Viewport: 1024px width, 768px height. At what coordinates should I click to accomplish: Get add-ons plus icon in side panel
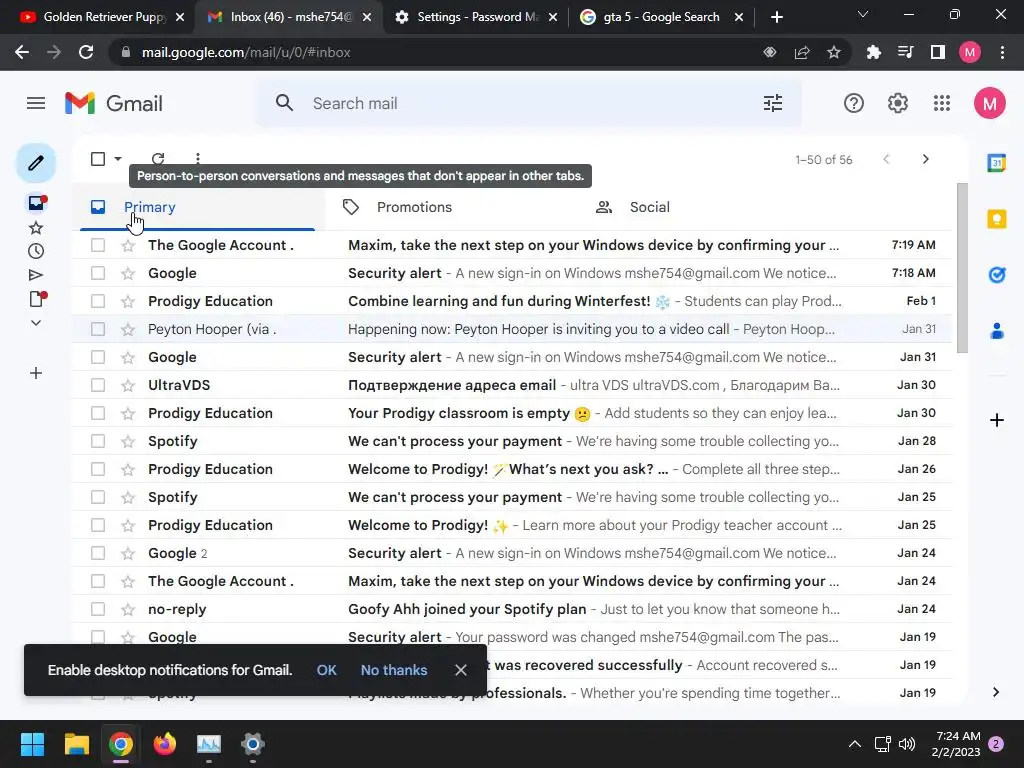pyautogui.click(x=997, y=420)
